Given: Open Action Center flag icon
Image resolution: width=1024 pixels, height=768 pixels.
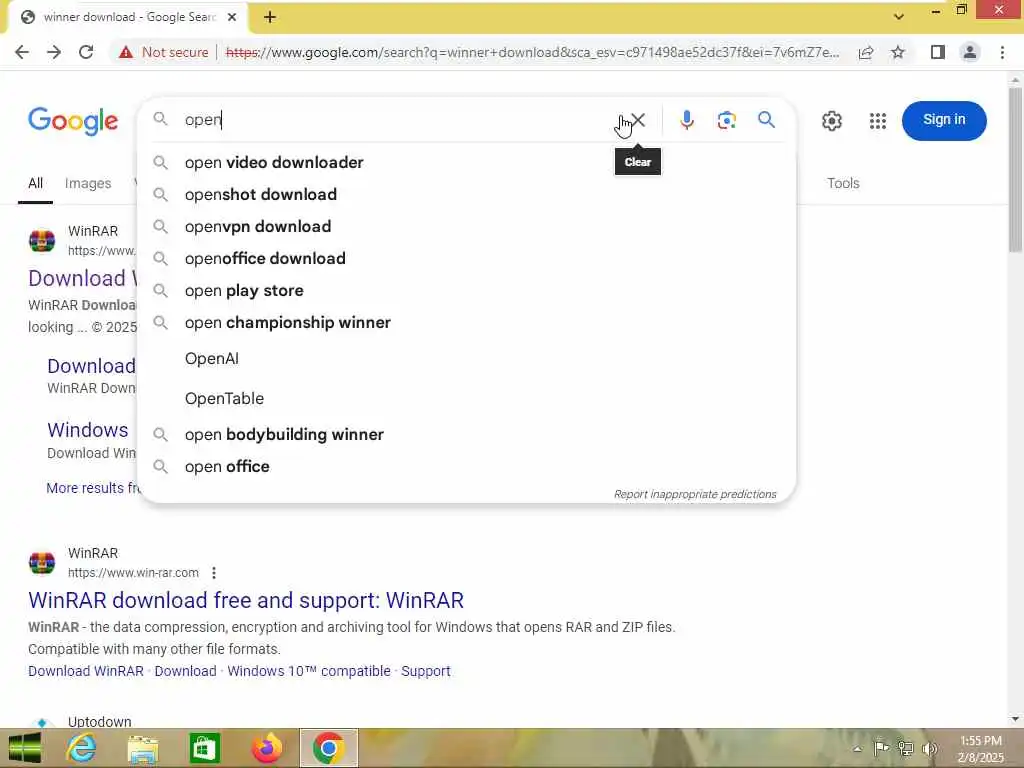Looking at the screenshot, I should click(882, 748).
